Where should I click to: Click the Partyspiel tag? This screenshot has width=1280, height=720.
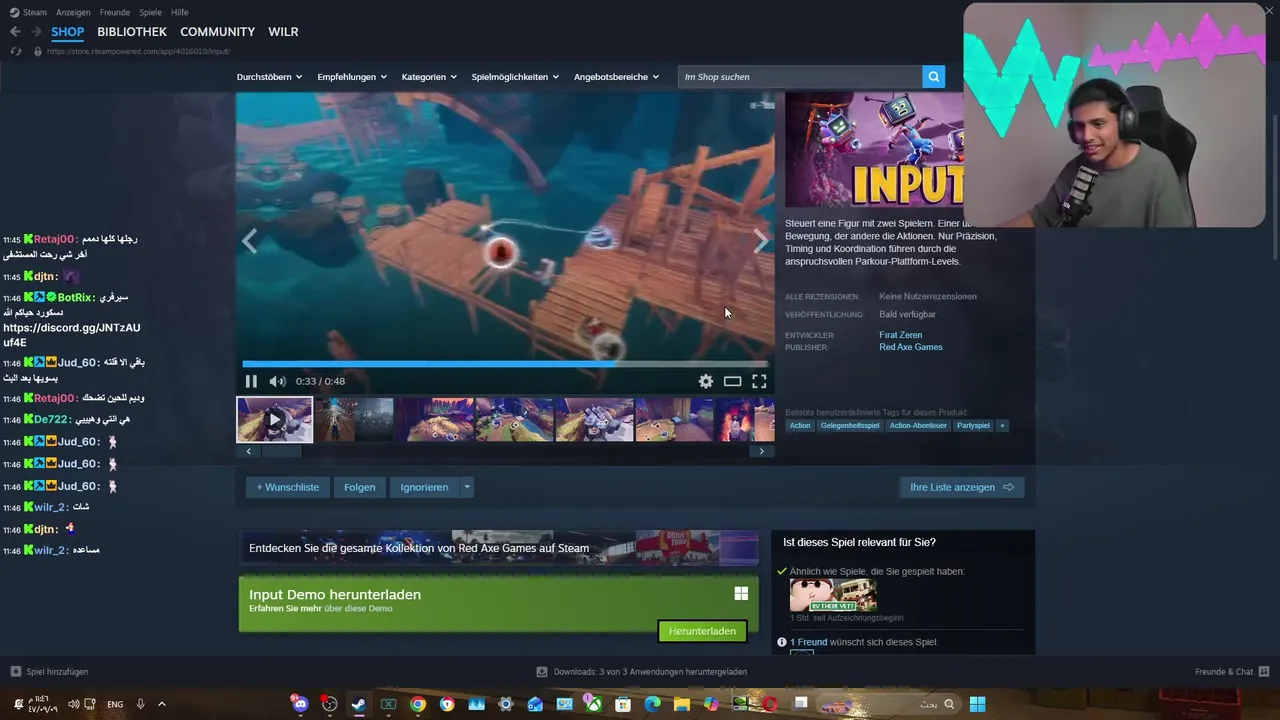[973, 426]
